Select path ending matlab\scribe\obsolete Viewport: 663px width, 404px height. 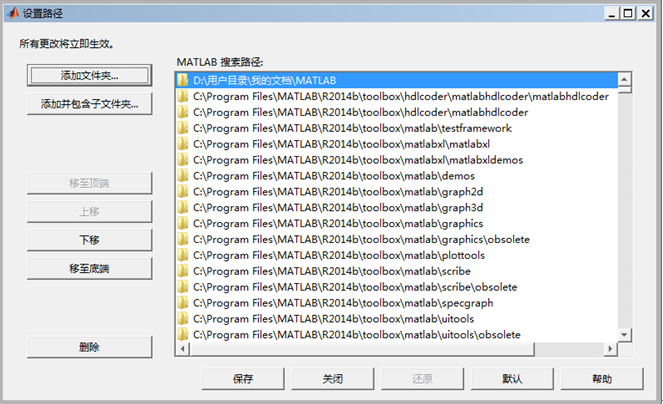tap(397, 287)
